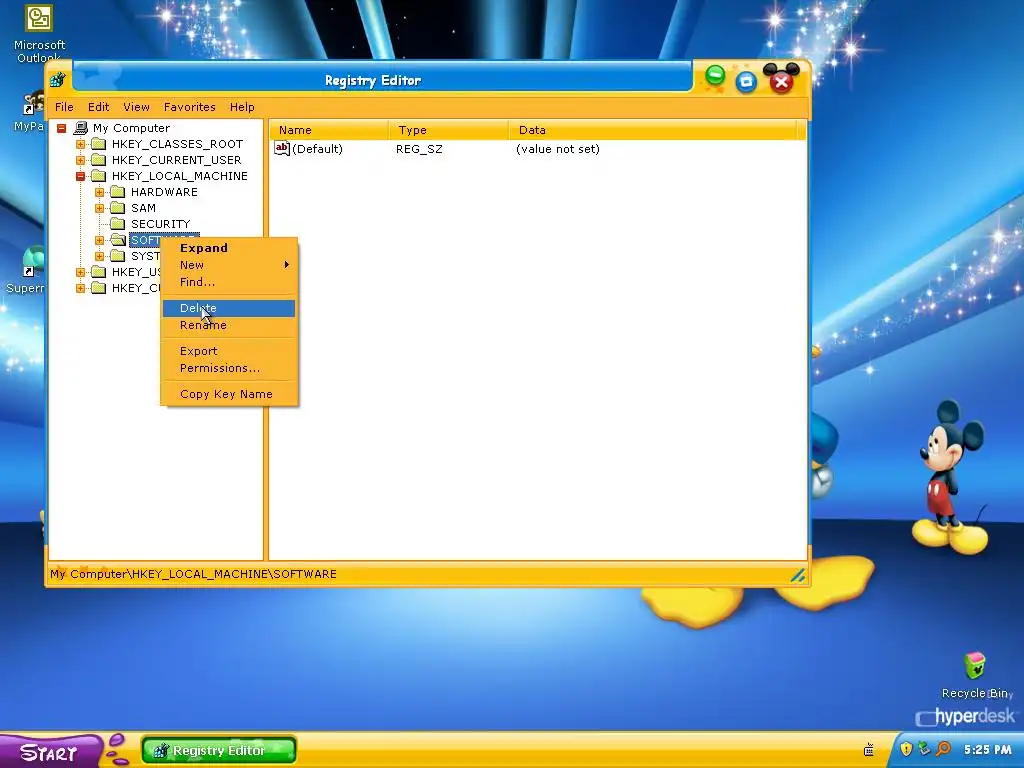Collapse the My Computer tree node
The image size is (1024, 768).
[61, 129]
